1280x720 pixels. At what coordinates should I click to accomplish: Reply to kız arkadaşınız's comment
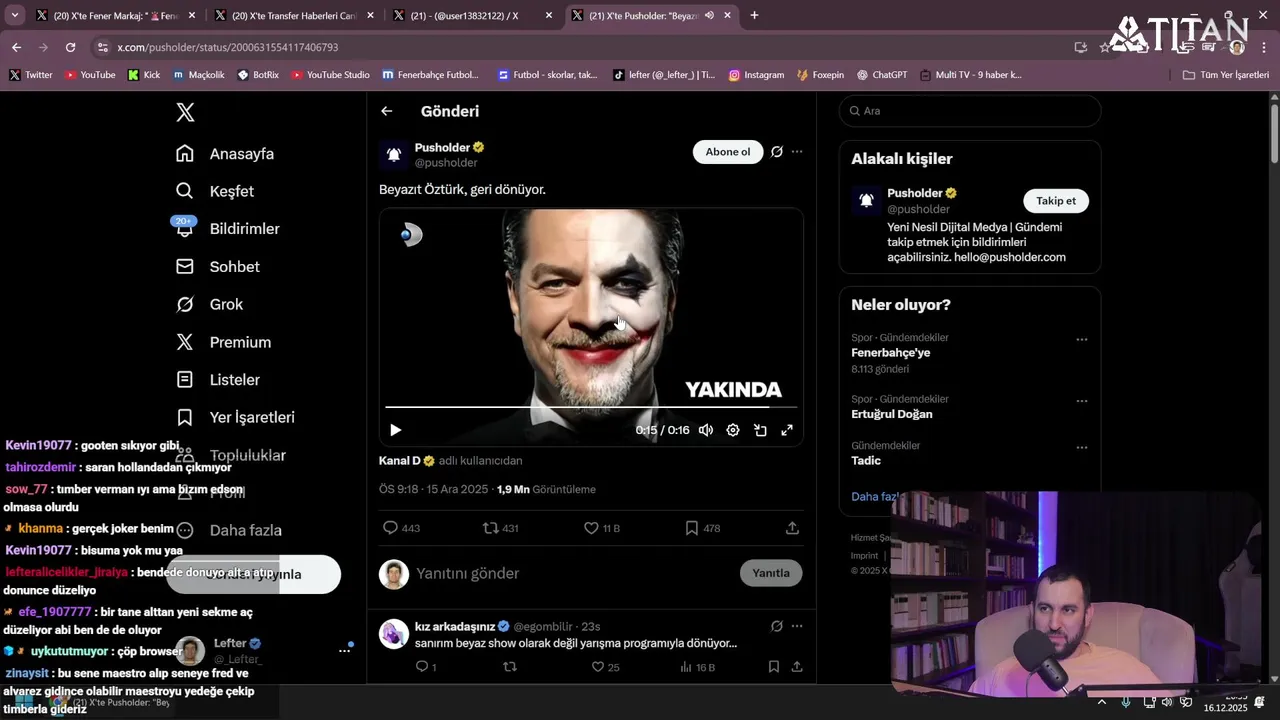(x=425, y=667)
